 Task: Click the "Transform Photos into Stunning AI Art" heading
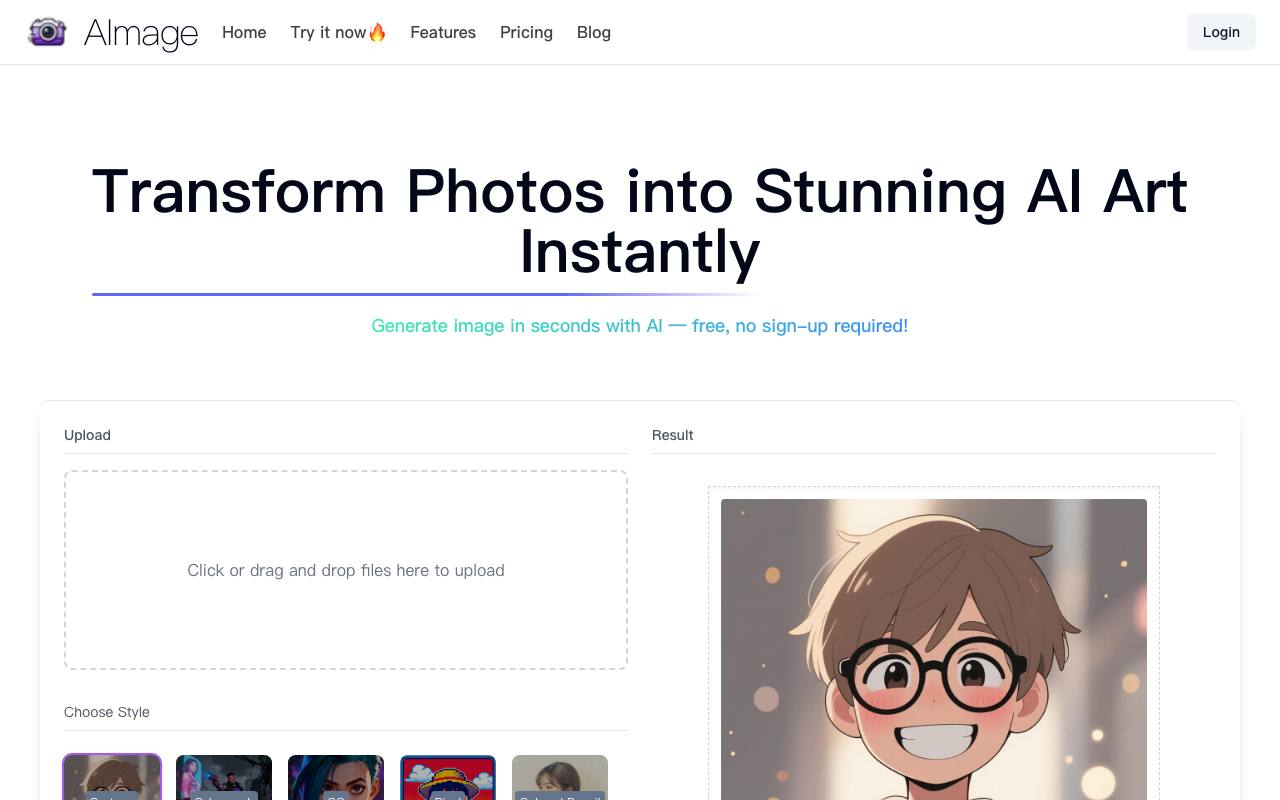coord(640,221)
